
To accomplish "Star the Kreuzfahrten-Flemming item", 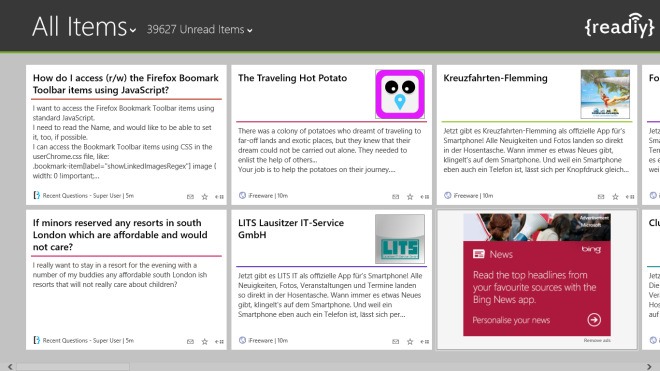I will 615,197.
